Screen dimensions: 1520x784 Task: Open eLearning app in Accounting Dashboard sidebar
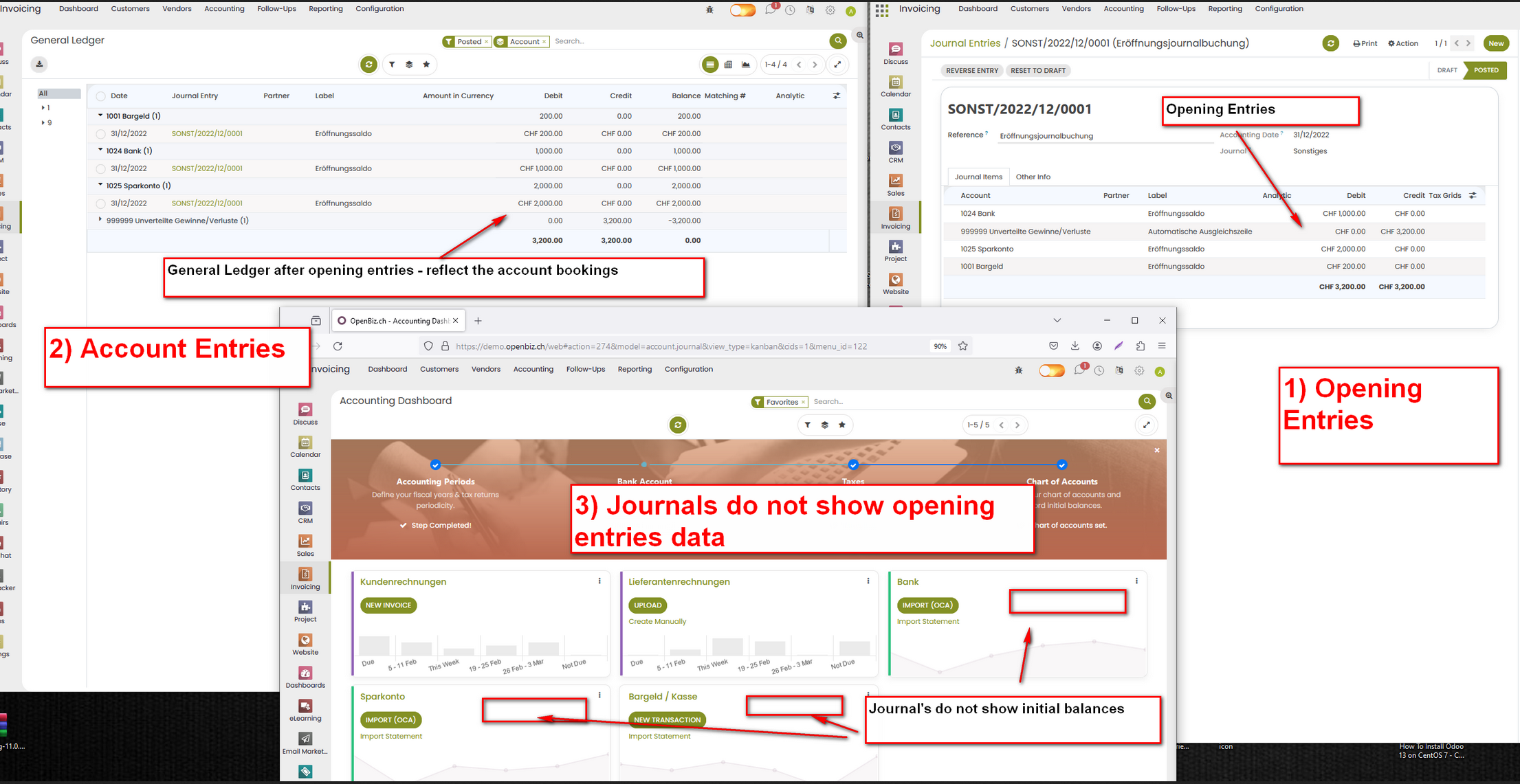coord(305,710)
